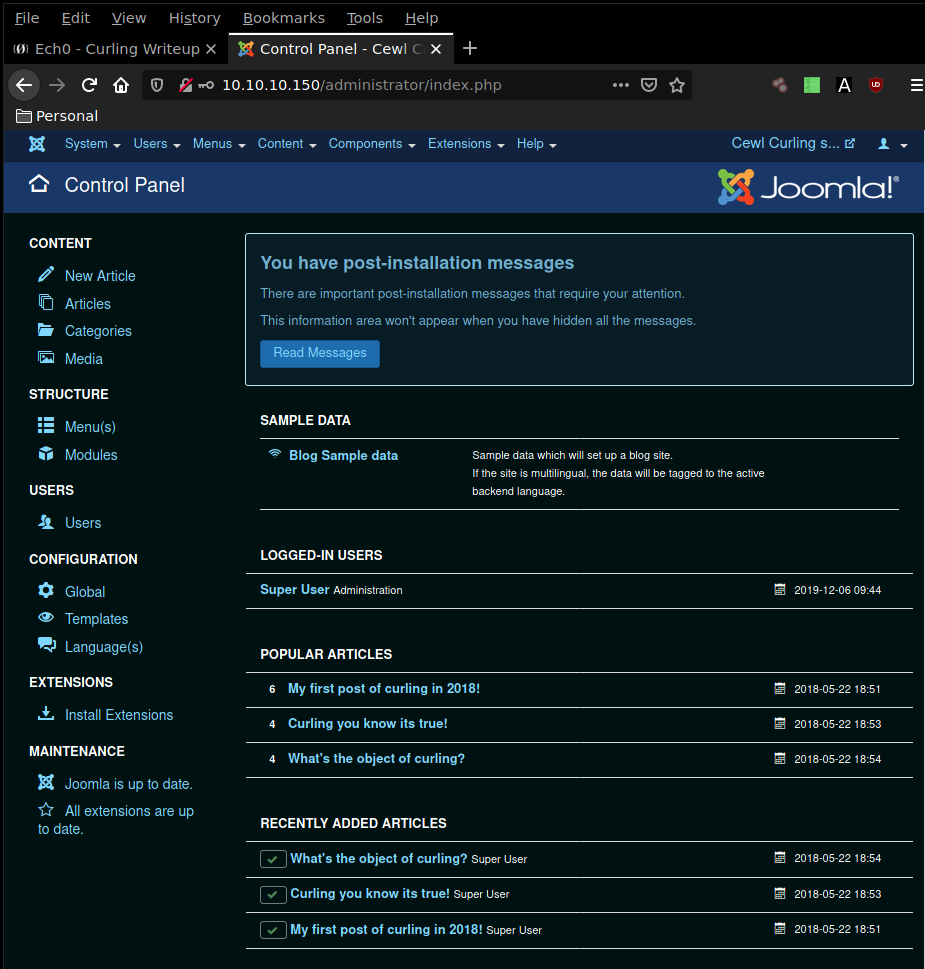Open the Blog Sample data link
925x969 pixels.
(x=344, y=455)
